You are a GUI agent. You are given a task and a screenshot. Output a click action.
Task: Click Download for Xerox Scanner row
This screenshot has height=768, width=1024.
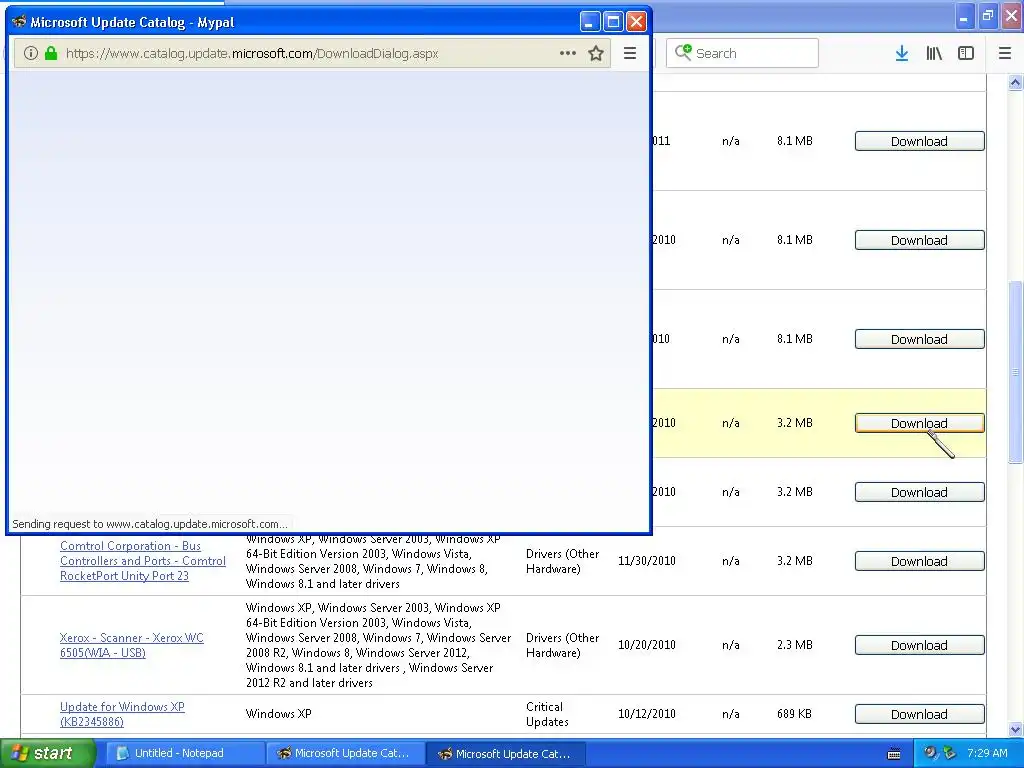pos(920,645)
